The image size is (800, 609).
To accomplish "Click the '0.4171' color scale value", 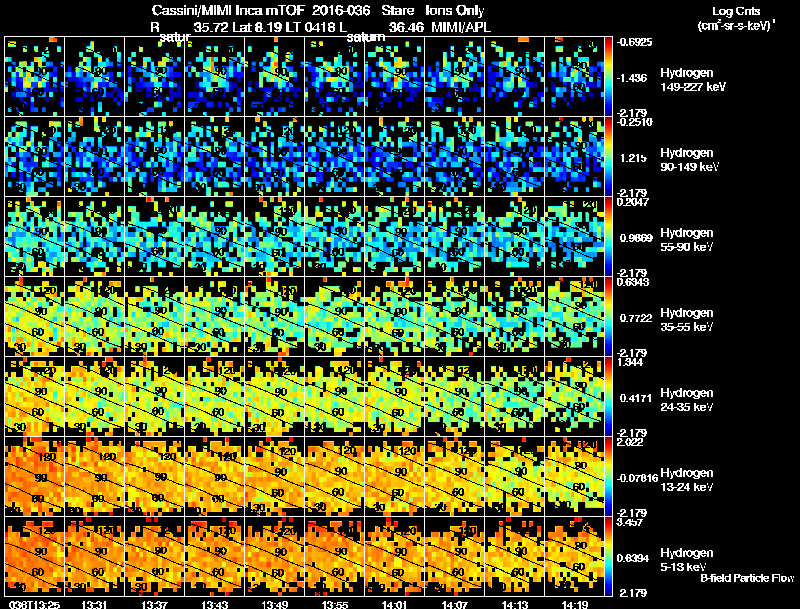I will [636, 398].
